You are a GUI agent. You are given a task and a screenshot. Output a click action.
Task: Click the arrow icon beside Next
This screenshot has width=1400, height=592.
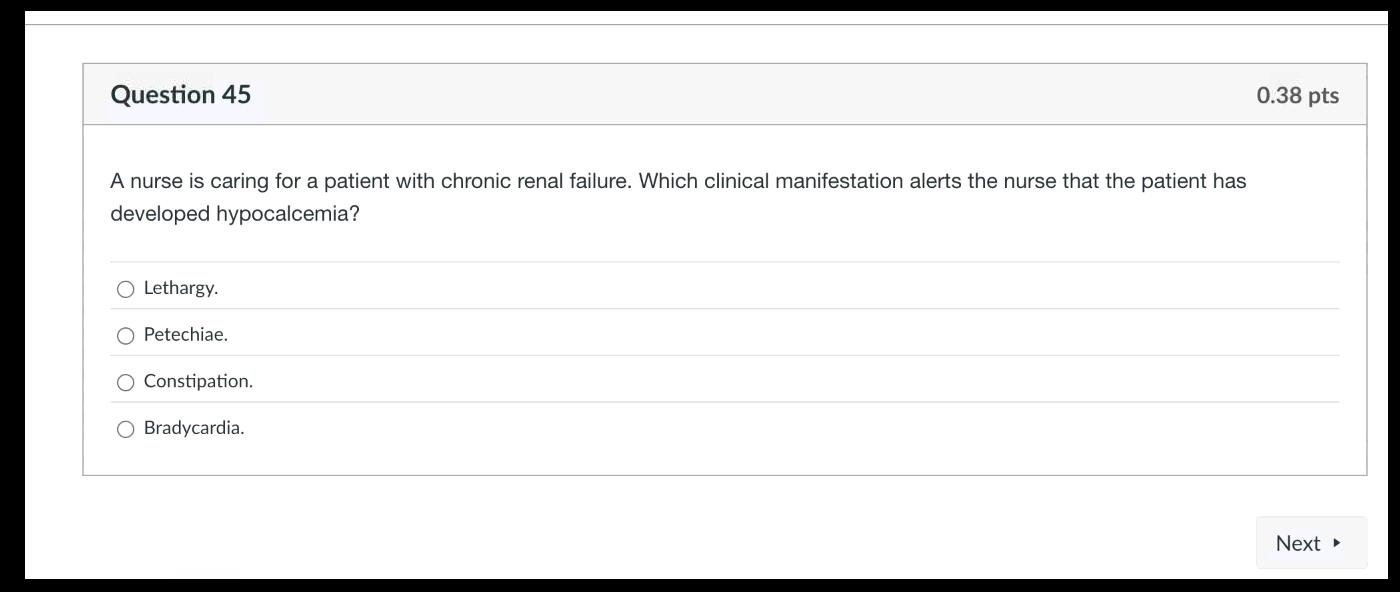coord(1337,543)
